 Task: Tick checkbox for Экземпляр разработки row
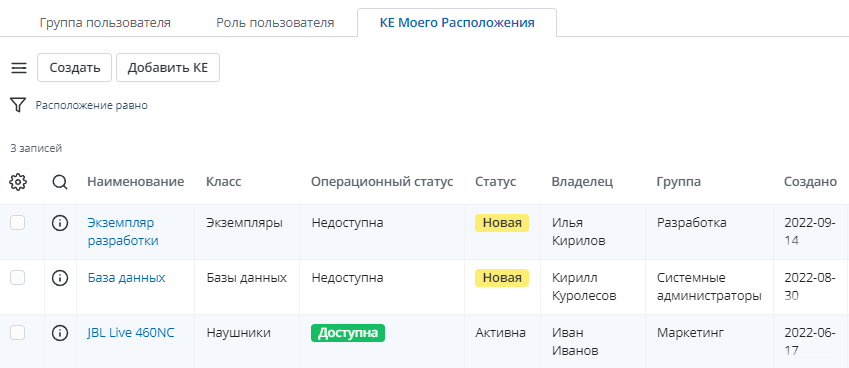(x=18, y=222)
